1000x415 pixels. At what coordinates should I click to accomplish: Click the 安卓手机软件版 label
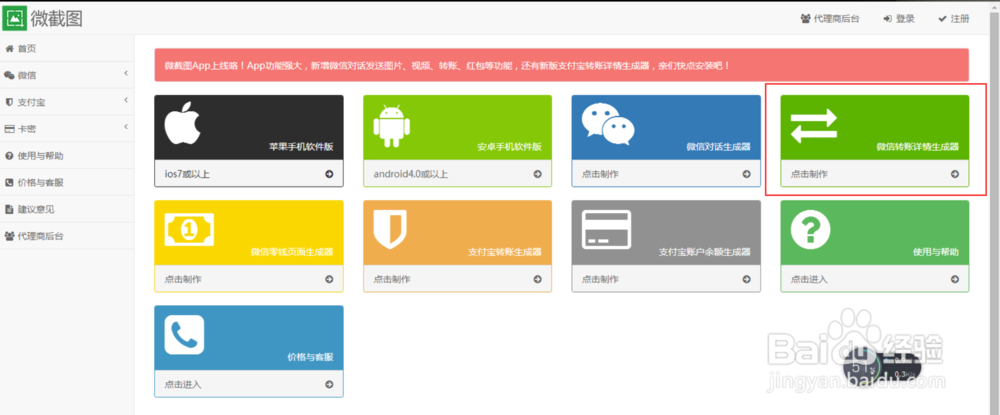click(510, 147)
